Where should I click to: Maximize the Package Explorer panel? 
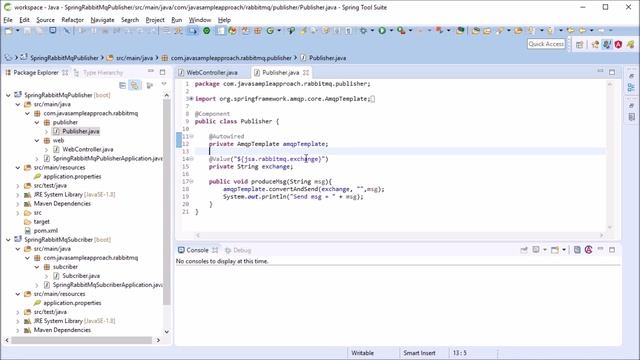[x=162, y=72]
